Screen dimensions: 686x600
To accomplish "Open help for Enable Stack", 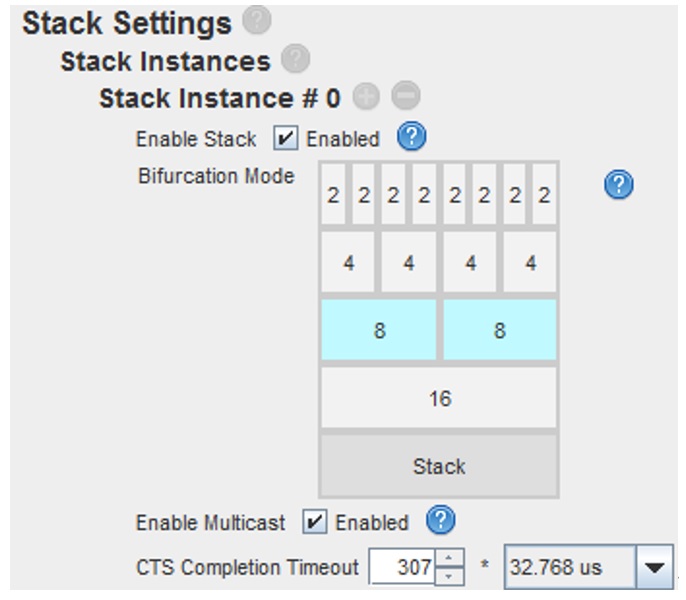I will click(411, 138).
